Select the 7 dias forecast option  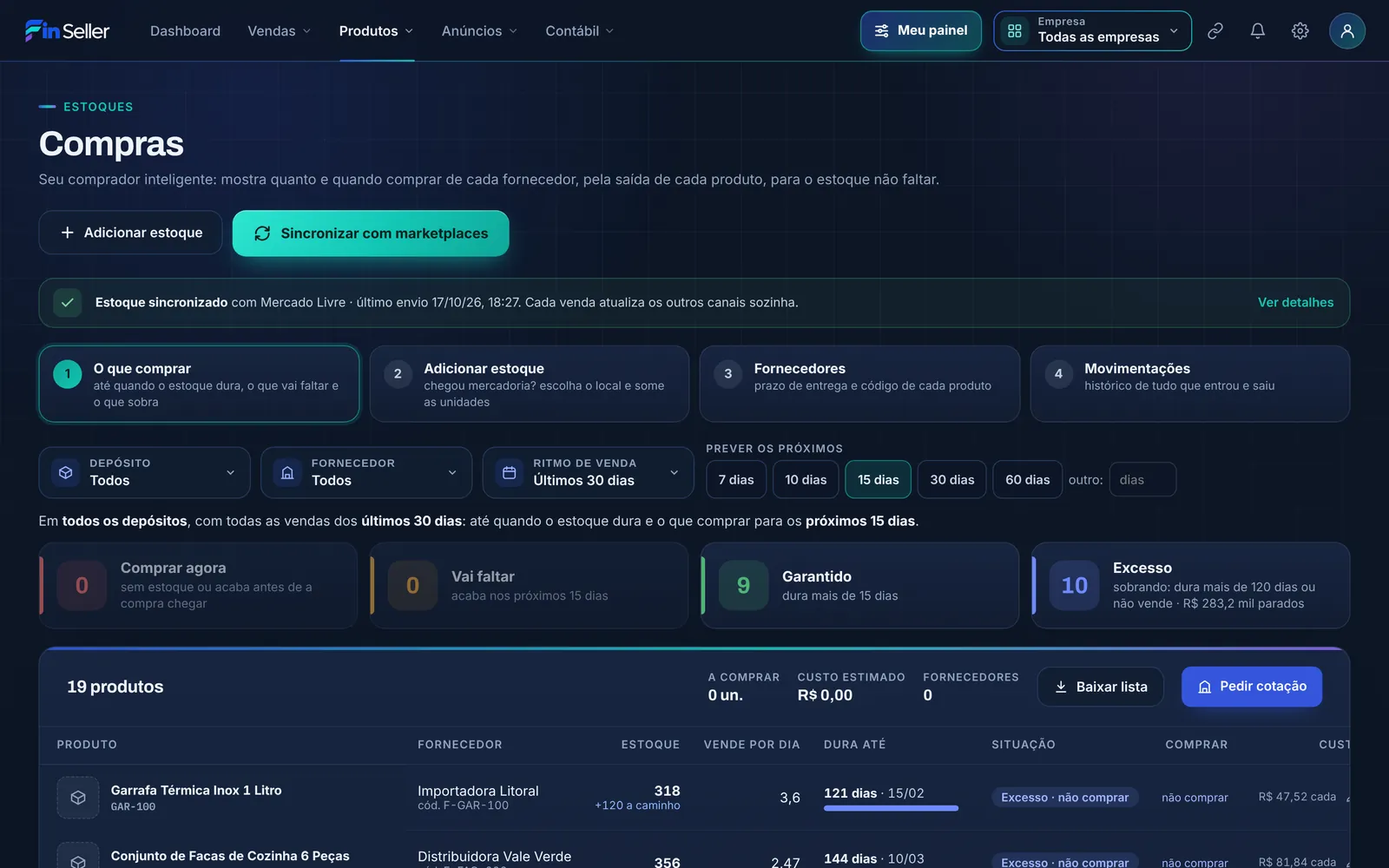[736, 479]
